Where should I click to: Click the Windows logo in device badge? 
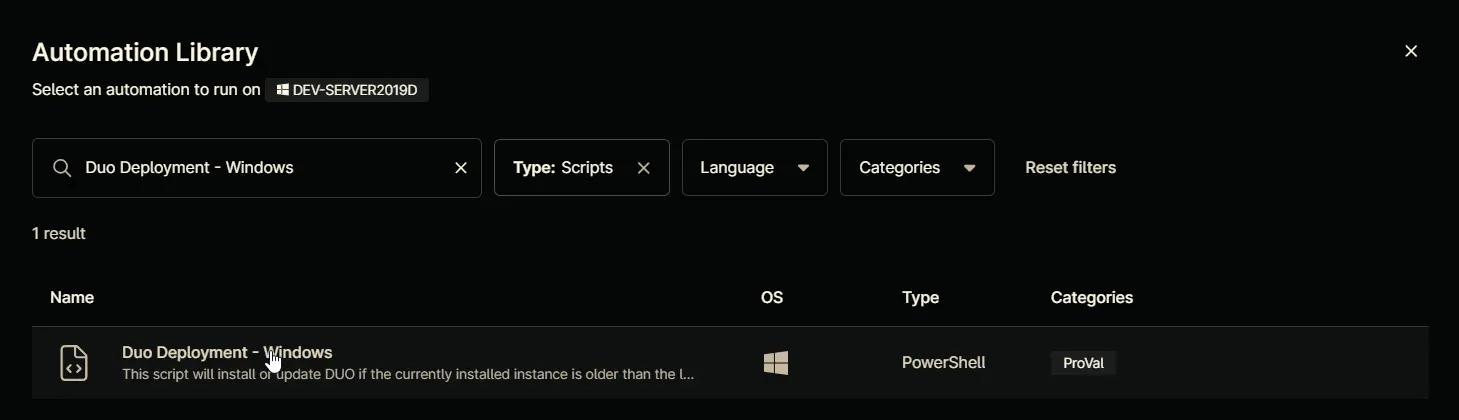(283, 90)
